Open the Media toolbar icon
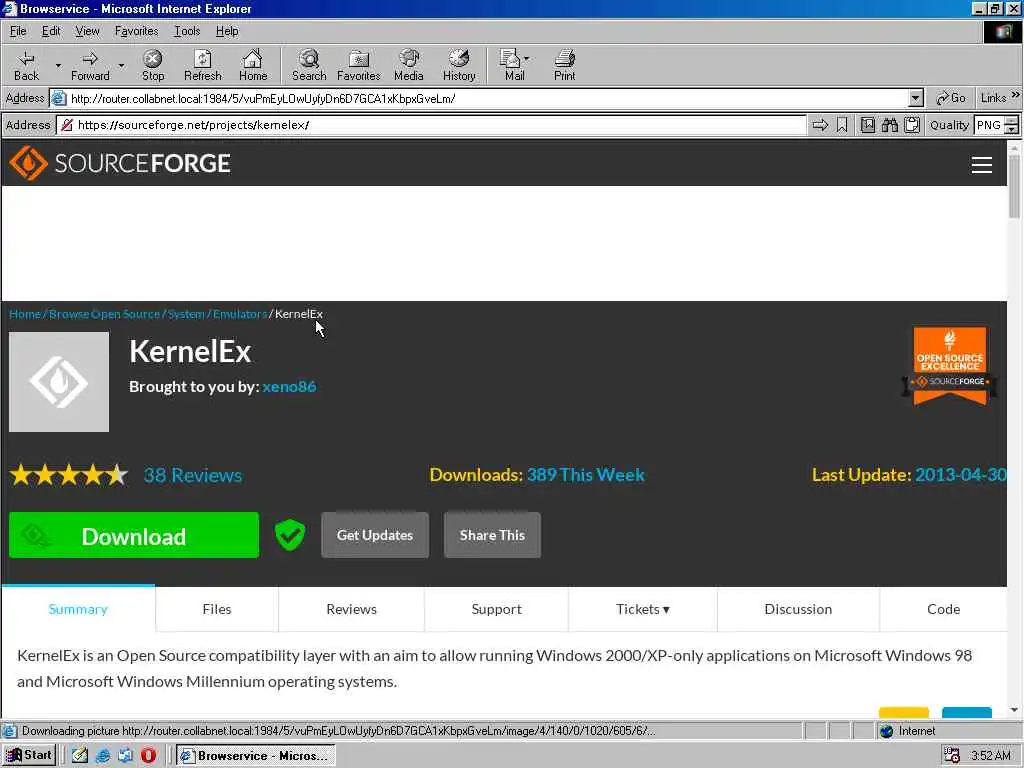Viewport: 1024px width, 768px height. [409, 66]
